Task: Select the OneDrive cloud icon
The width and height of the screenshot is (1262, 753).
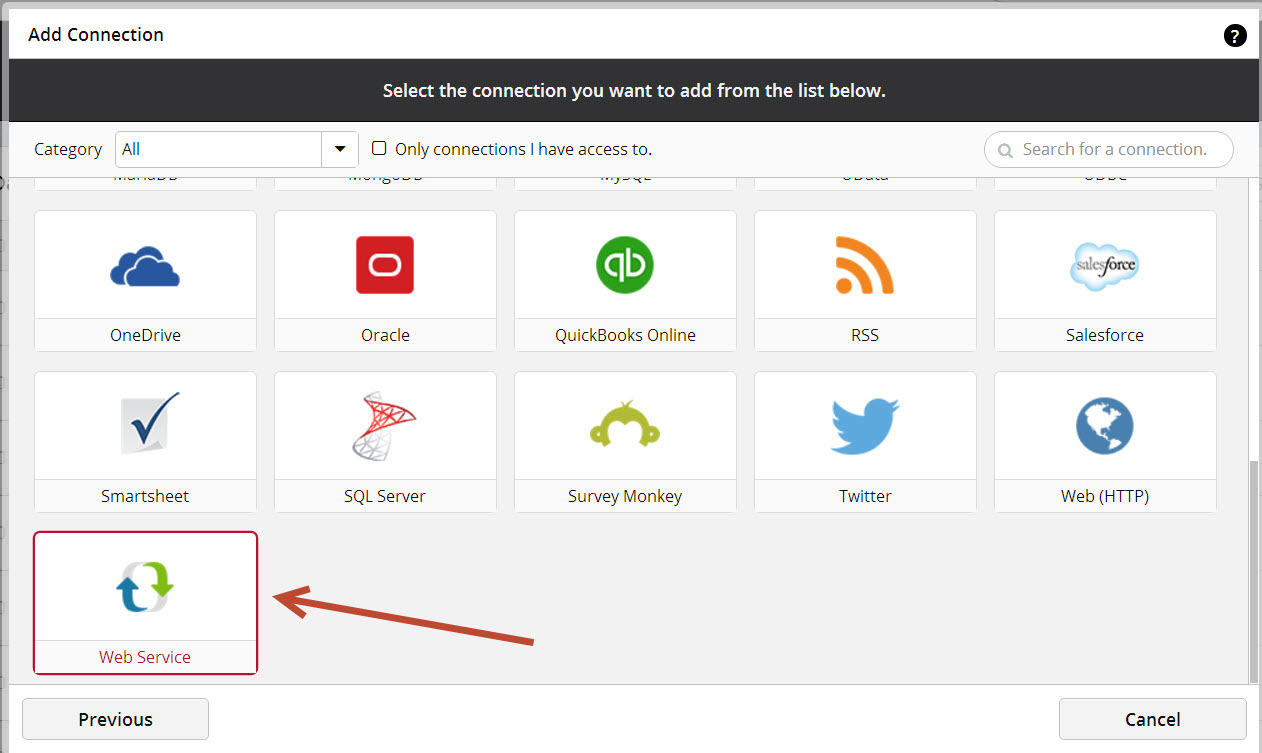Action: 145,266
